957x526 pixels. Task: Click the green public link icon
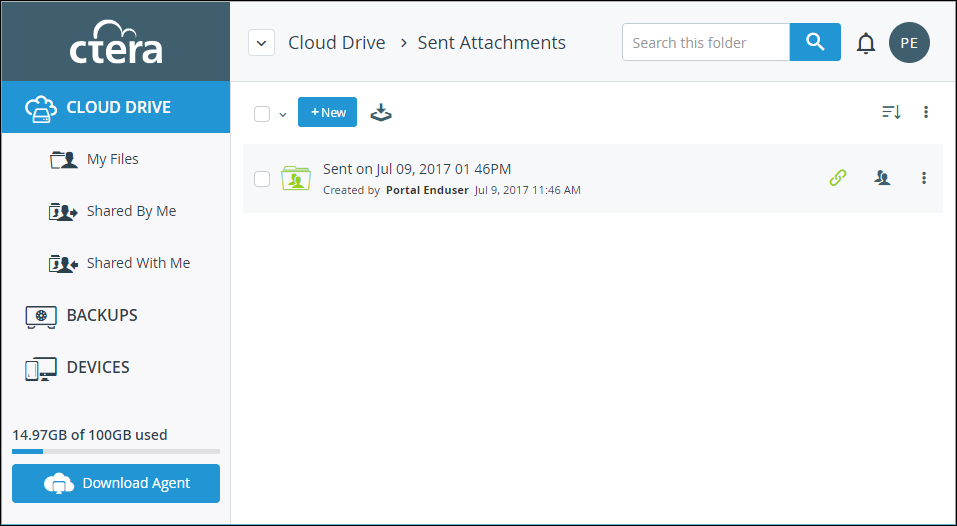pos(838,178)
